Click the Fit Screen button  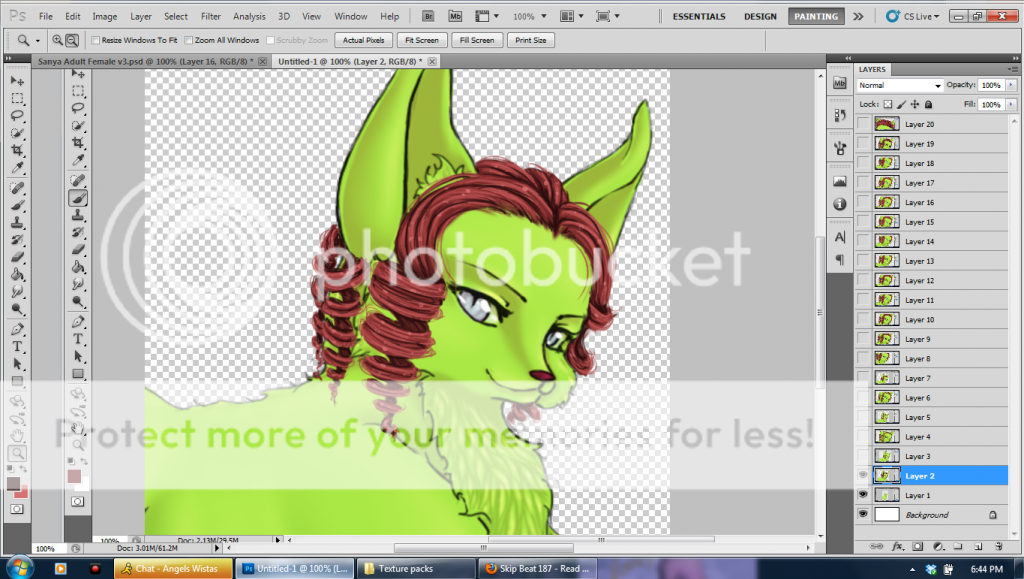tap(420, 40)
